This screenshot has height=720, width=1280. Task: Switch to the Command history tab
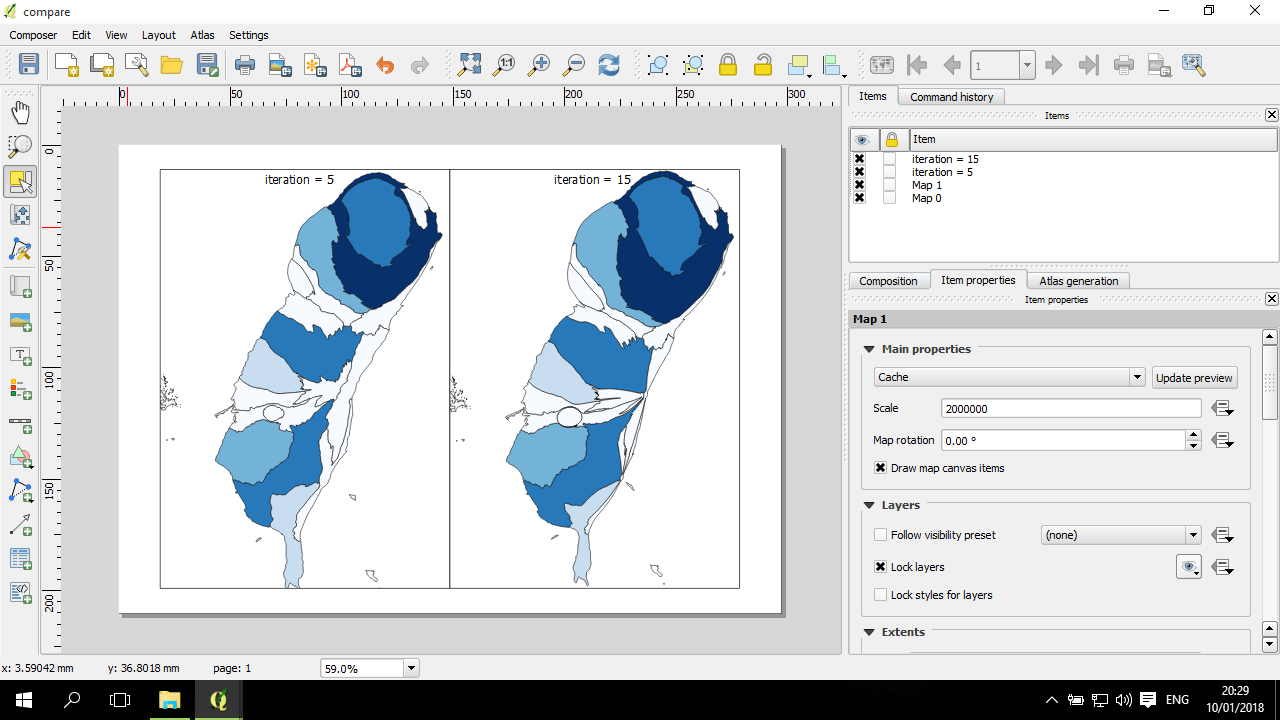coord(950,96)
